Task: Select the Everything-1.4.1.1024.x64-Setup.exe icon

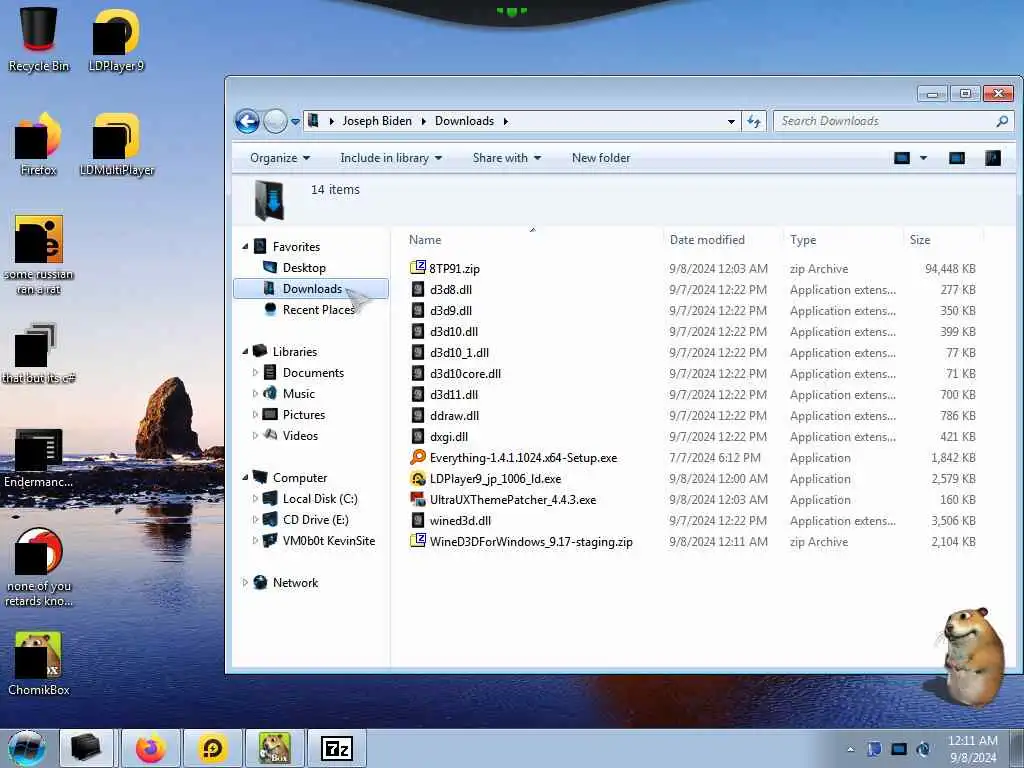Action: (417, 457)
